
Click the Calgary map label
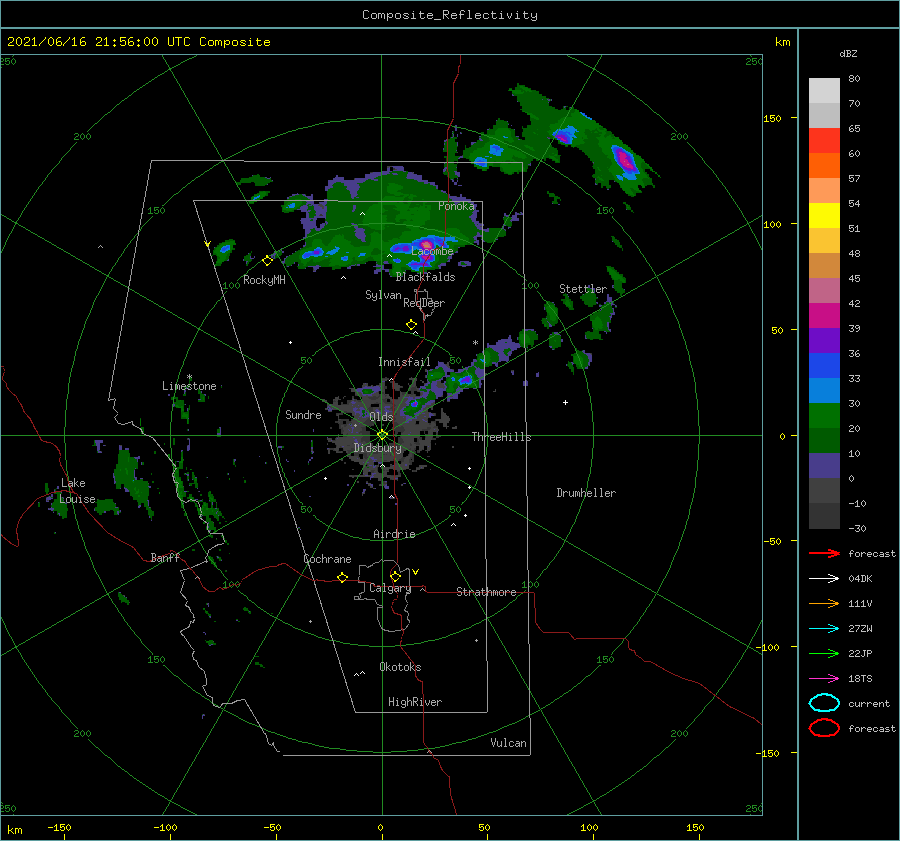[390, 588]
